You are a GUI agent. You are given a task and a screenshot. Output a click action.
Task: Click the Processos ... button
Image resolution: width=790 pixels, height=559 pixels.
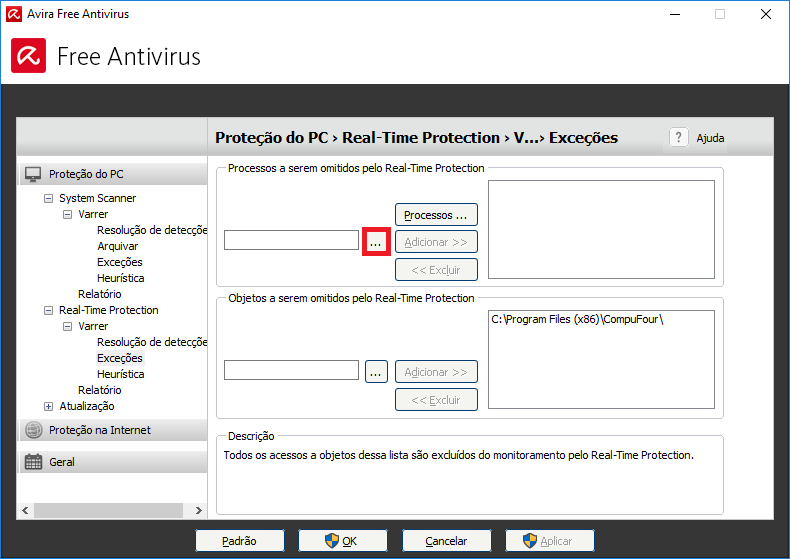click(436, 215)
